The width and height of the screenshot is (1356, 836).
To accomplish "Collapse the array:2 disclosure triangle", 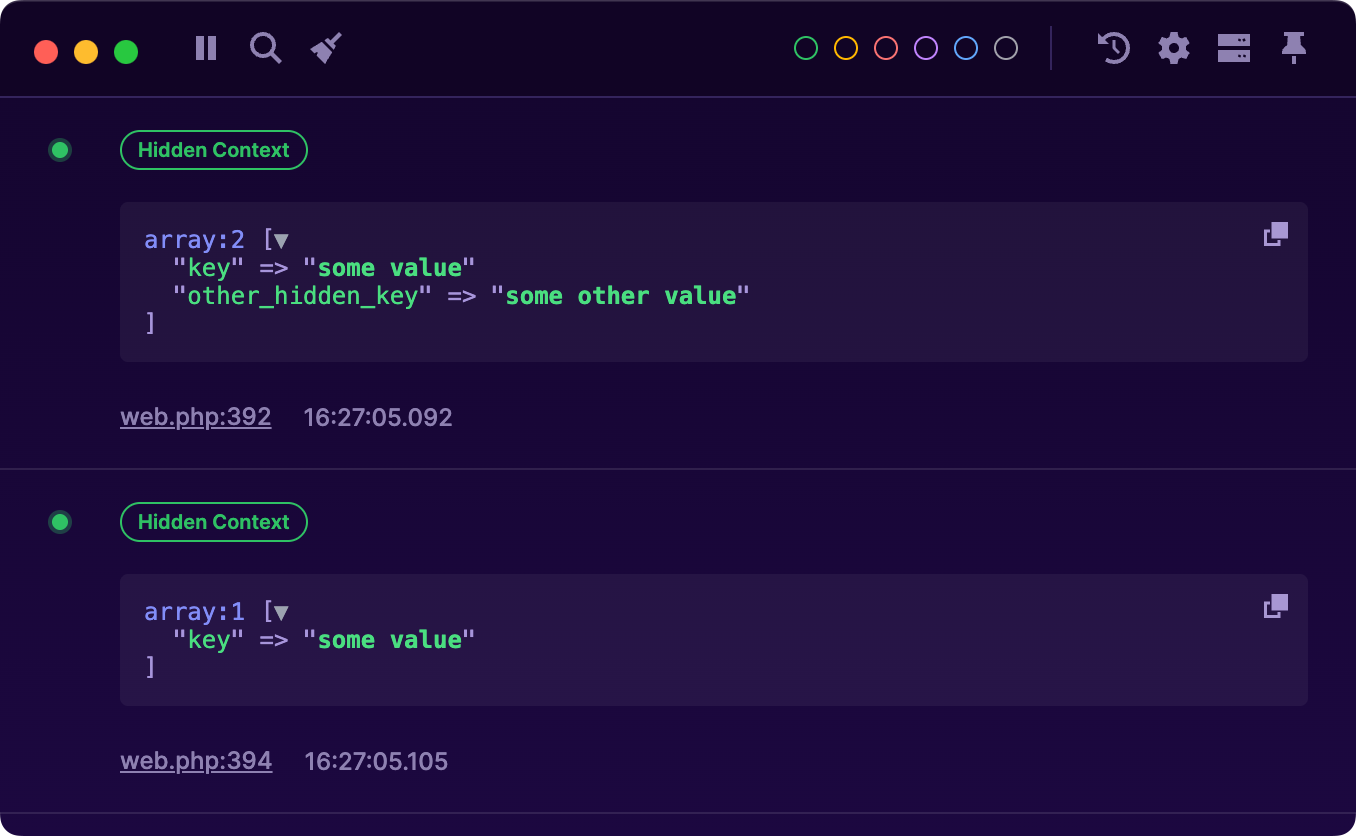I will [x=279, y=239].
